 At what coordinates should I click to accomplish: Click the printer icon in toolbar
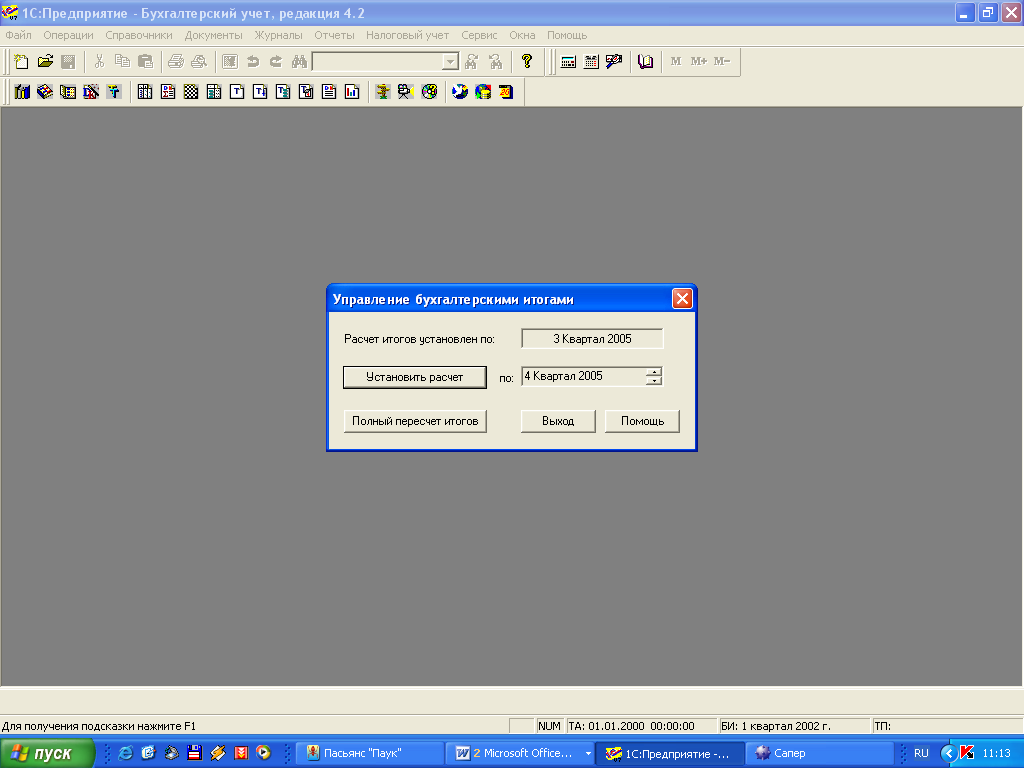[176, 61]
